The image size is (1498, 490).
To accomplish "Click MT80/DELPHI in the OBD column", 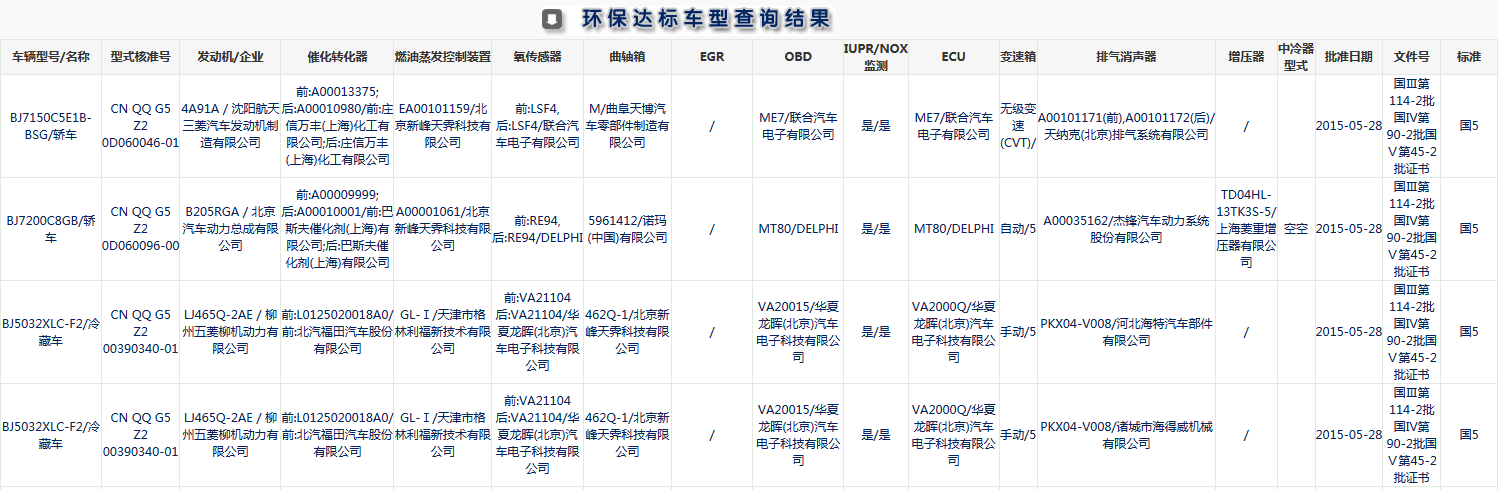I will [798, 228].
